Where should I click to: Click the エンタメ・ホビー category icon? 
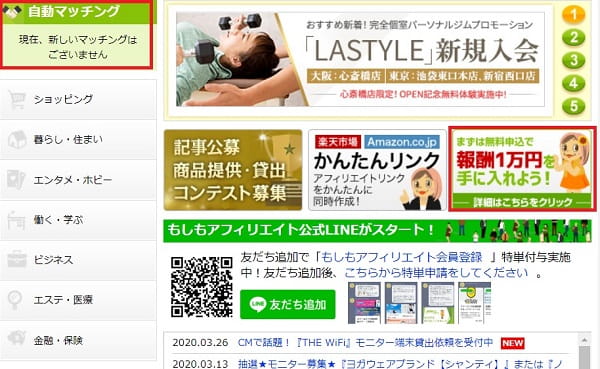click(x=16, y=180)
